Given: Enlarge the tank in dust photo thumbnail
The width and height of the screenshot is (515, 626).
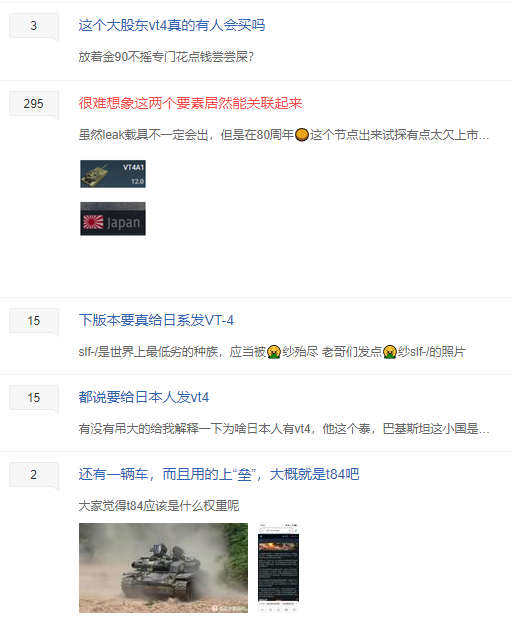Looking at the screenshot, I should (x=163, y=568).
